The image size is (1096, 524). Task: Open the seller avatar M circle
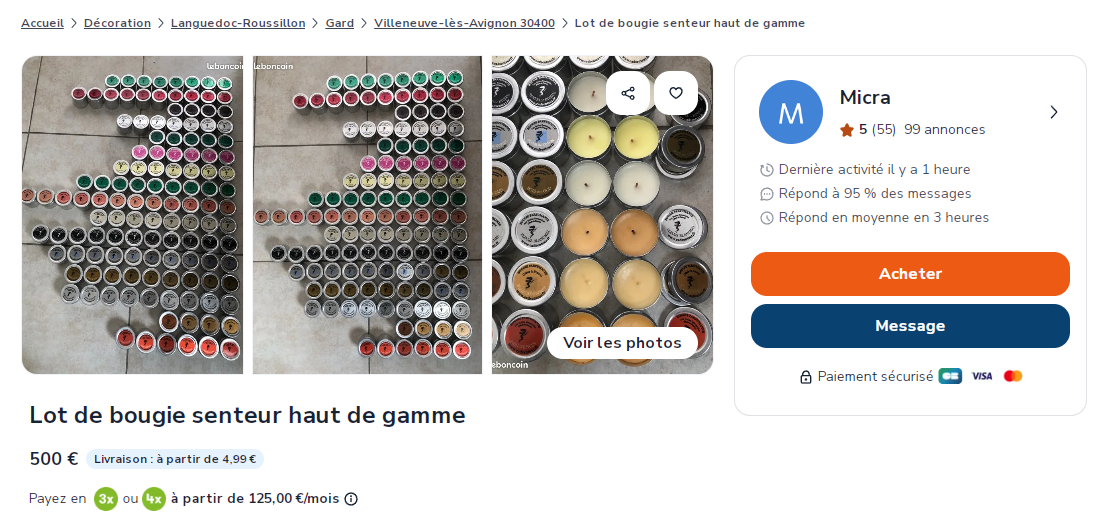791,112
